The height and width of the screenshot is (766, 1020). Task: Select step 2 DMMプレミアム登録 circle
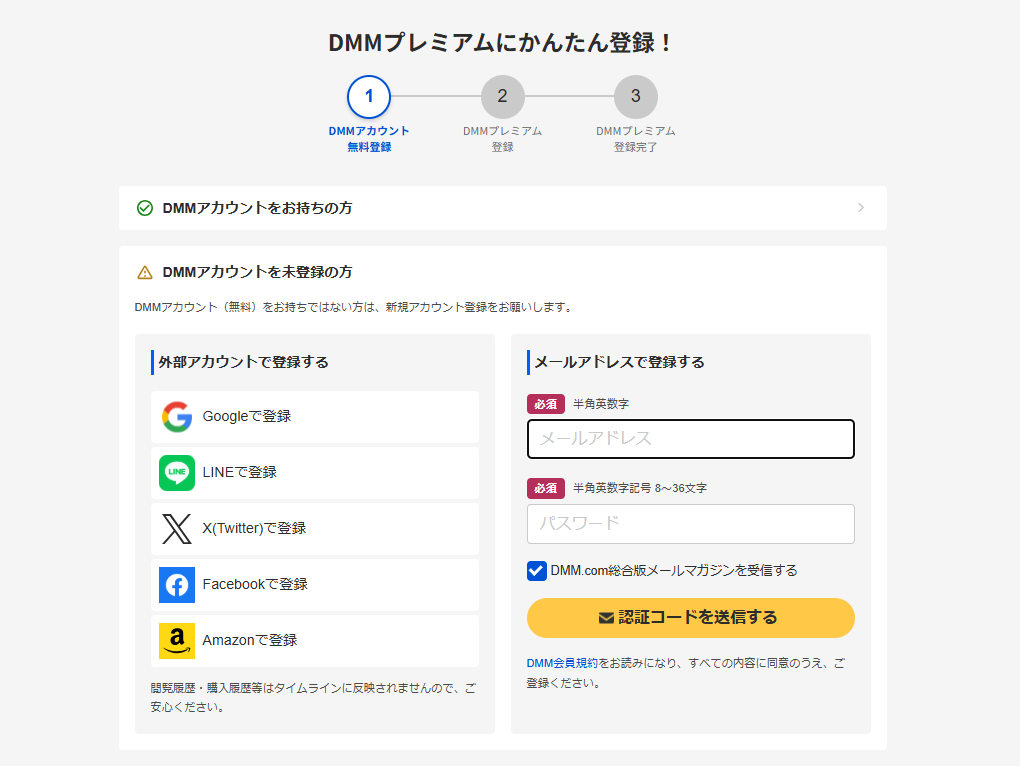502,97
